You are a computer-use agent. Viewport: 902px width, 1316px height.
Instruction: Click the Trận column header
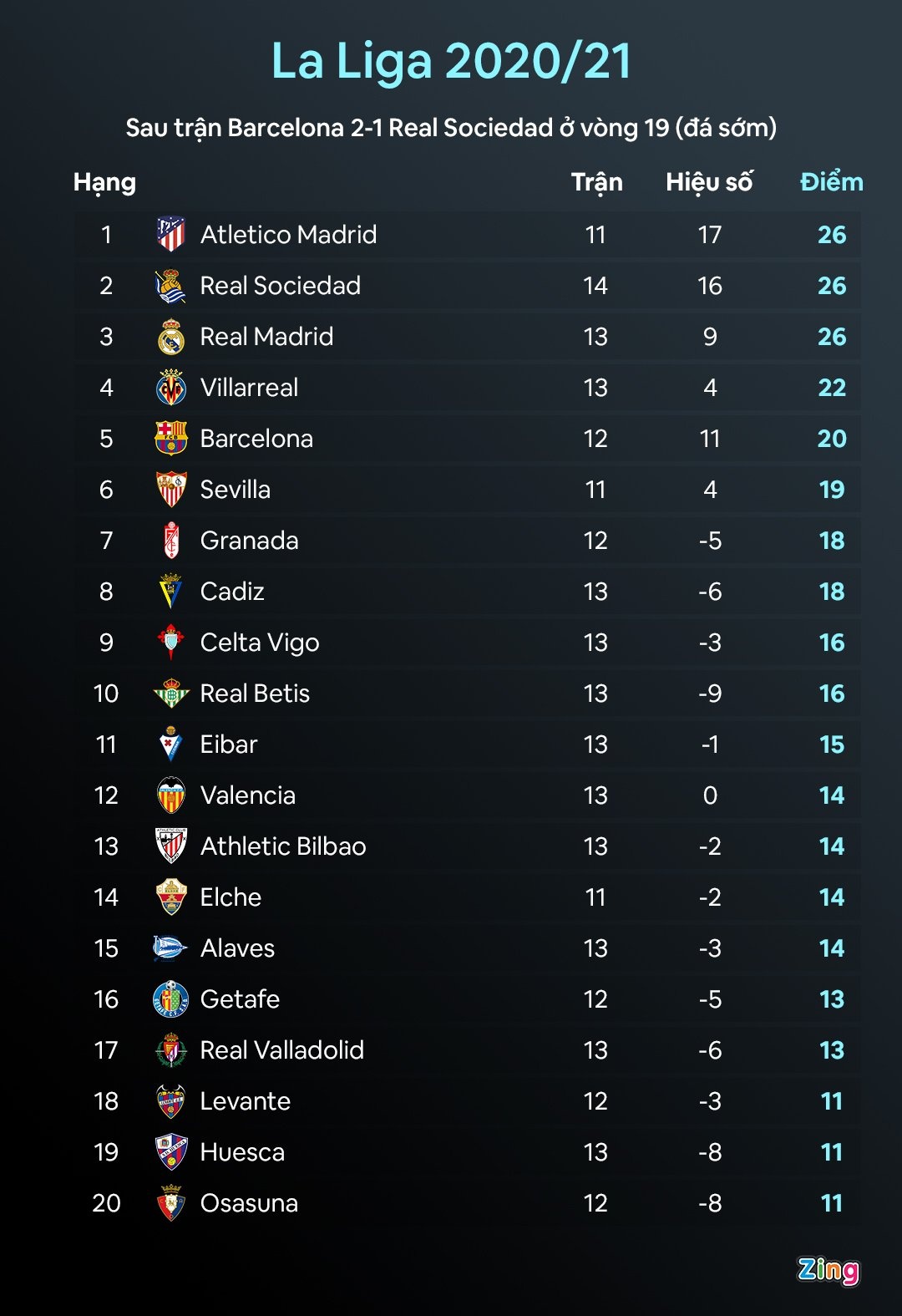coord(596,182)
